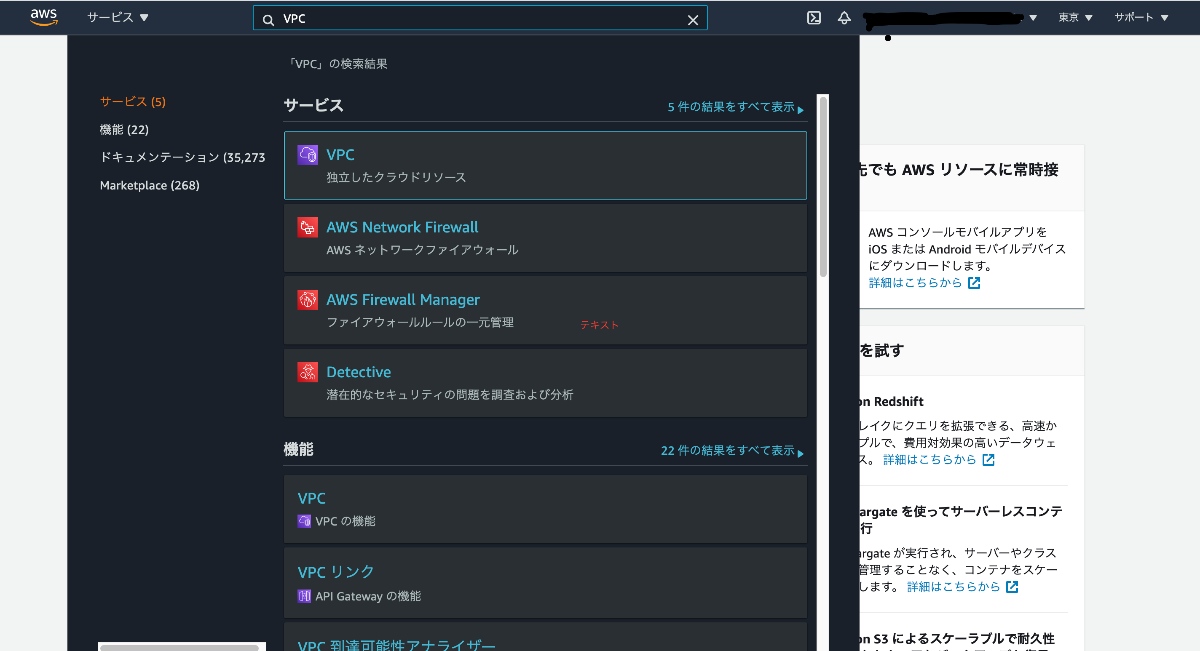Select the 機能 (22) filter
Image resolution: width=1200 pixels, height=651 pixels.
(124, 130)
